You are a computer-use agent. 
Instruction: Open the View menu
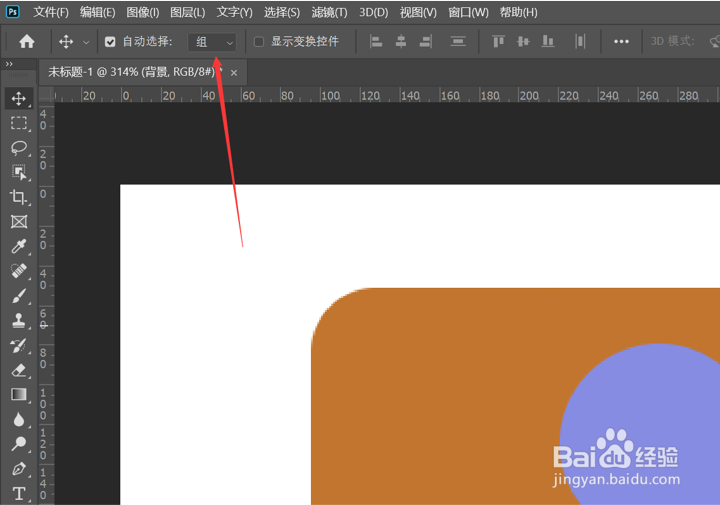418,12
